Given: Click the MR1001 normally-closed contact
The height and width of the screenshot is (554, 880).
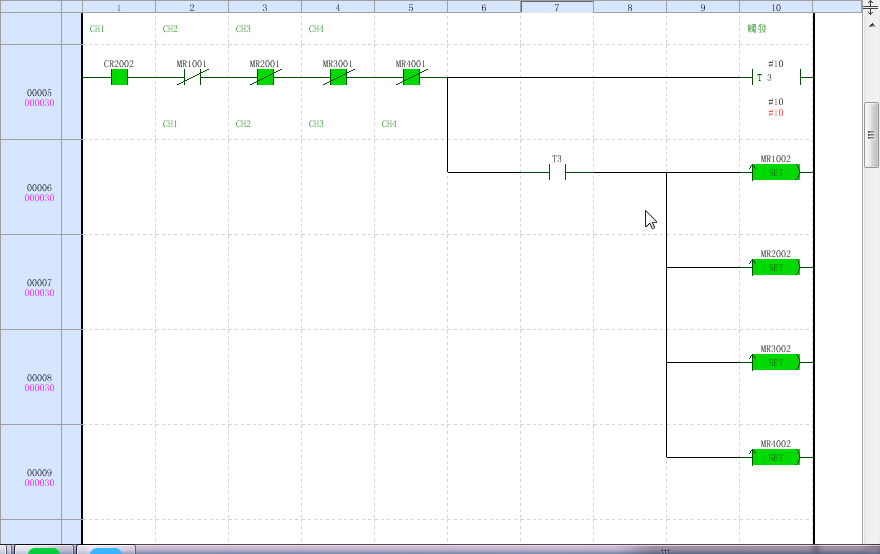Looking at the screenshot, I should point(192,77).
